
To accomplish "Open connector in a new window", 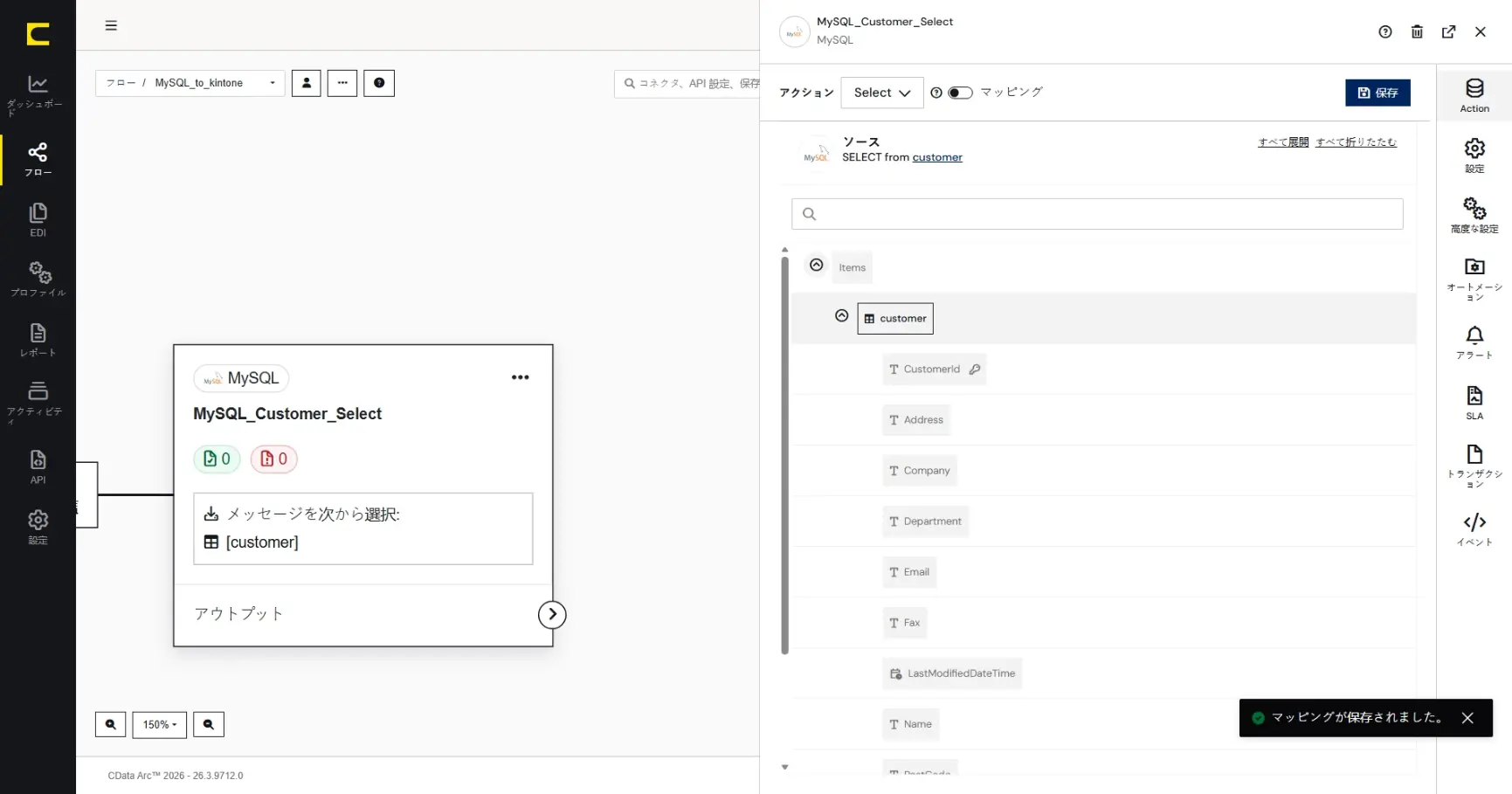I will click(1449, 32).
